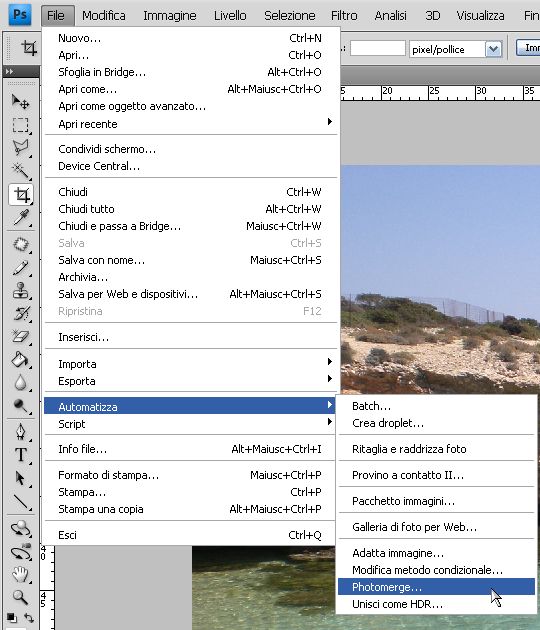Choose Pacchetto immagini

pyautogui.click(x=436, y=501)
